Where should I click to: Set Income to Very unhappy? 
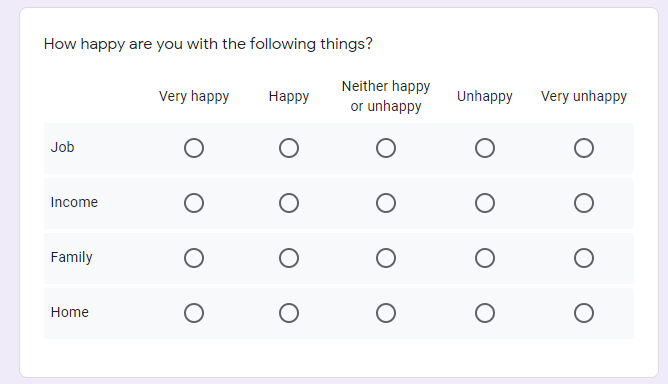pos(584,203)
